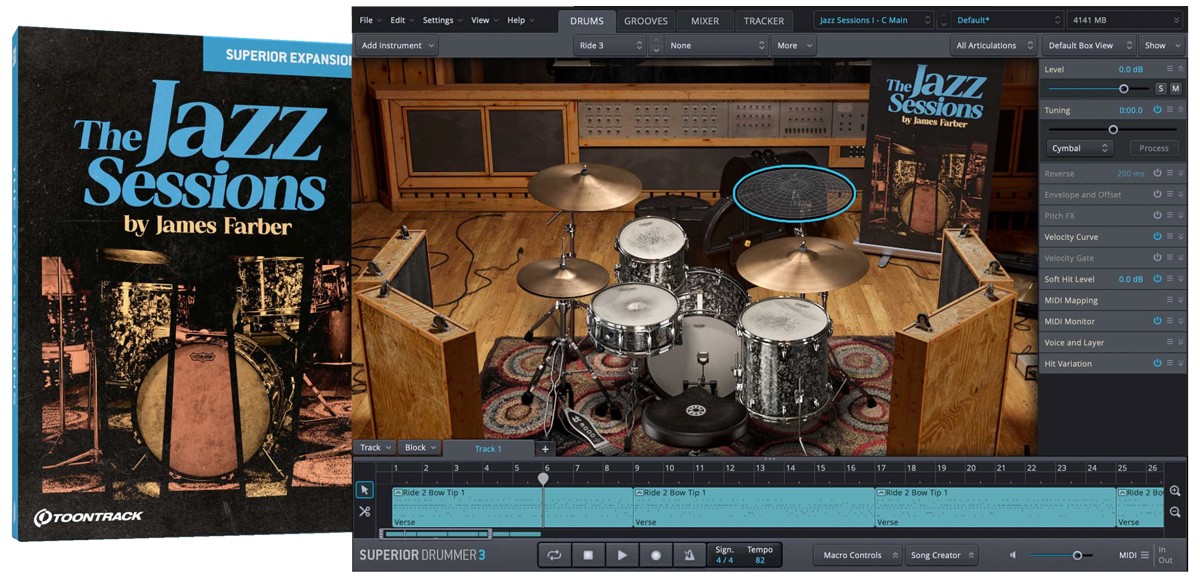The height and width of the screenshot is (577, 1200).
Task: Open the Hit Variation menu icon
Action: pyautogui.click(x=1169, y=363)
